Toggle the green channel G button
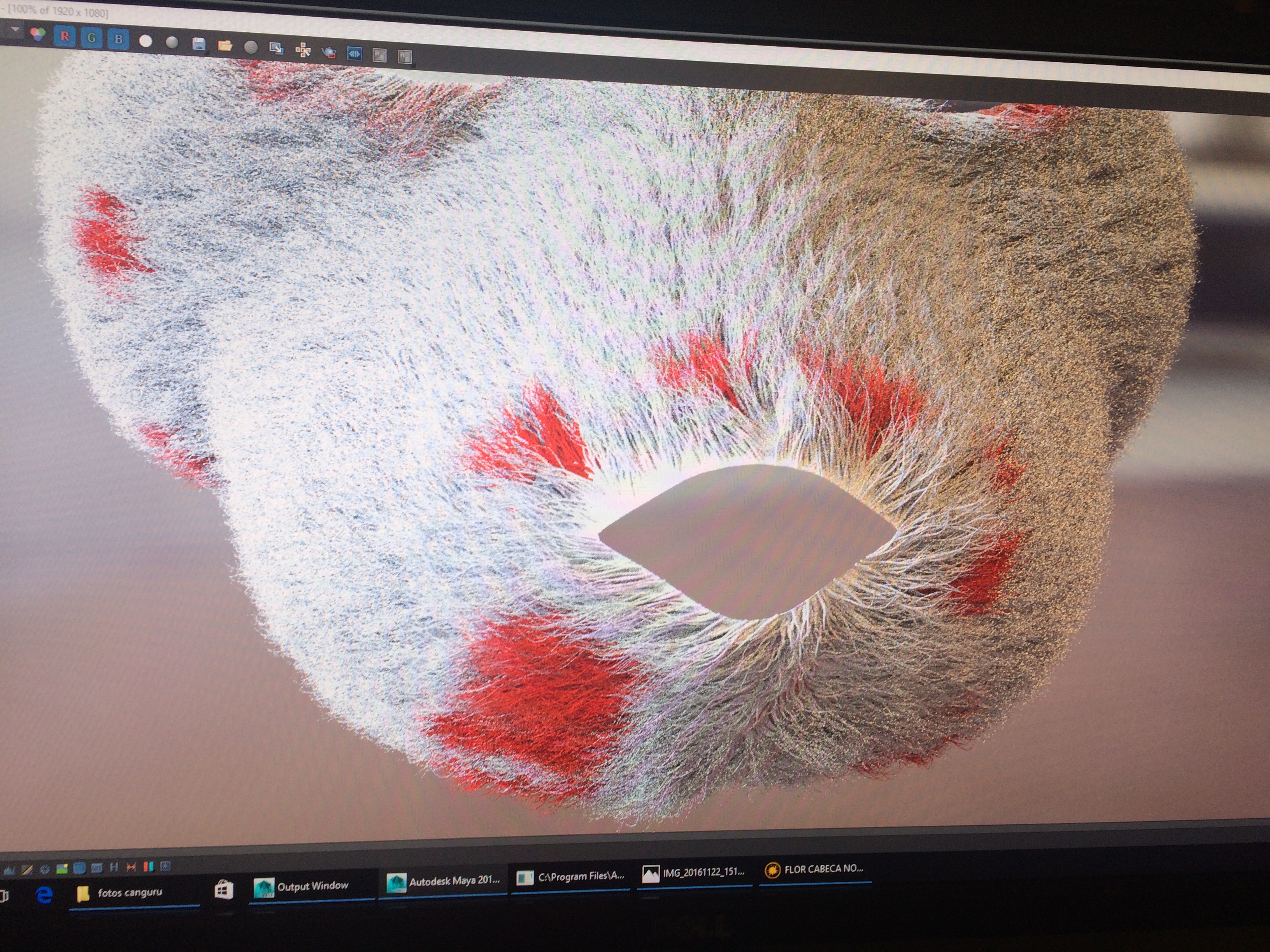The width and height of the screenshot is (1270, 952). tap(91, 38)
